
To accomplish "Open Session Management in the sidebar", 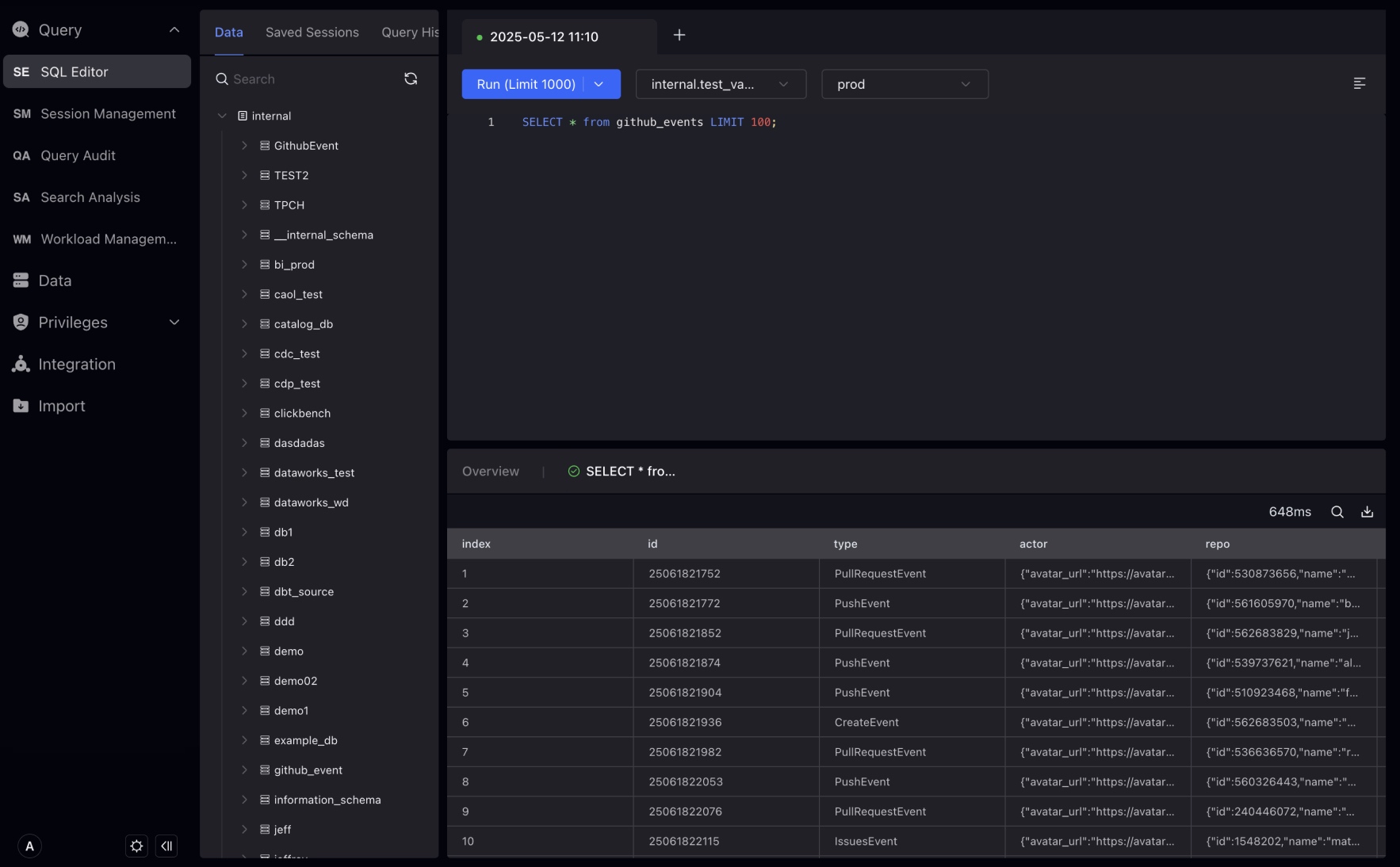I will pos(108,113).
